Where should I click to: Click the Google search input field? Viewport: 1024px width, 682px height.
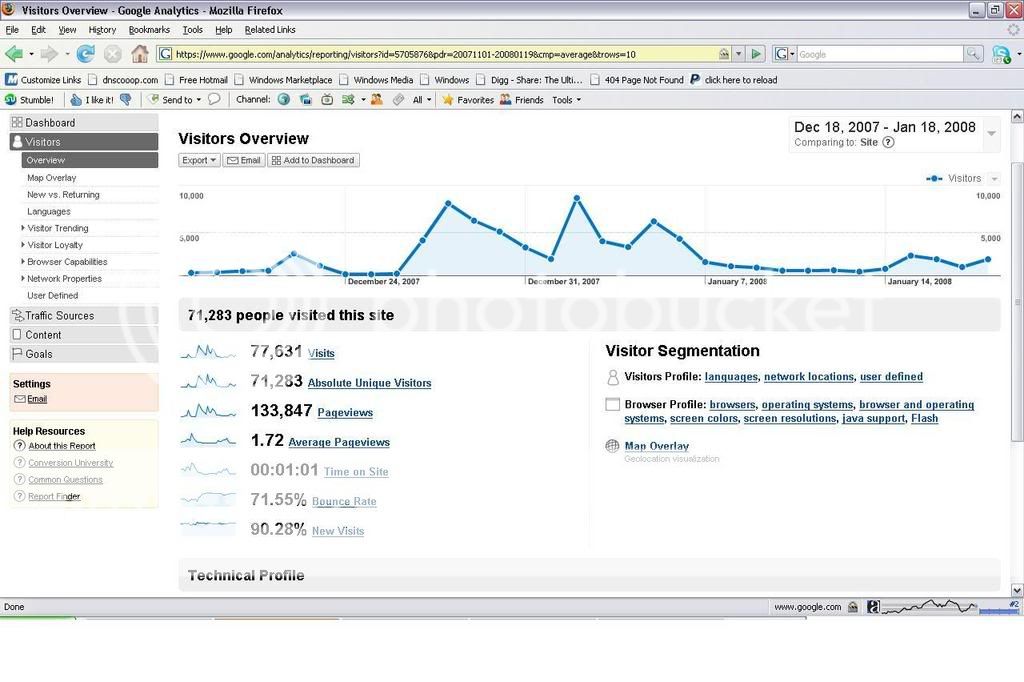879,54
